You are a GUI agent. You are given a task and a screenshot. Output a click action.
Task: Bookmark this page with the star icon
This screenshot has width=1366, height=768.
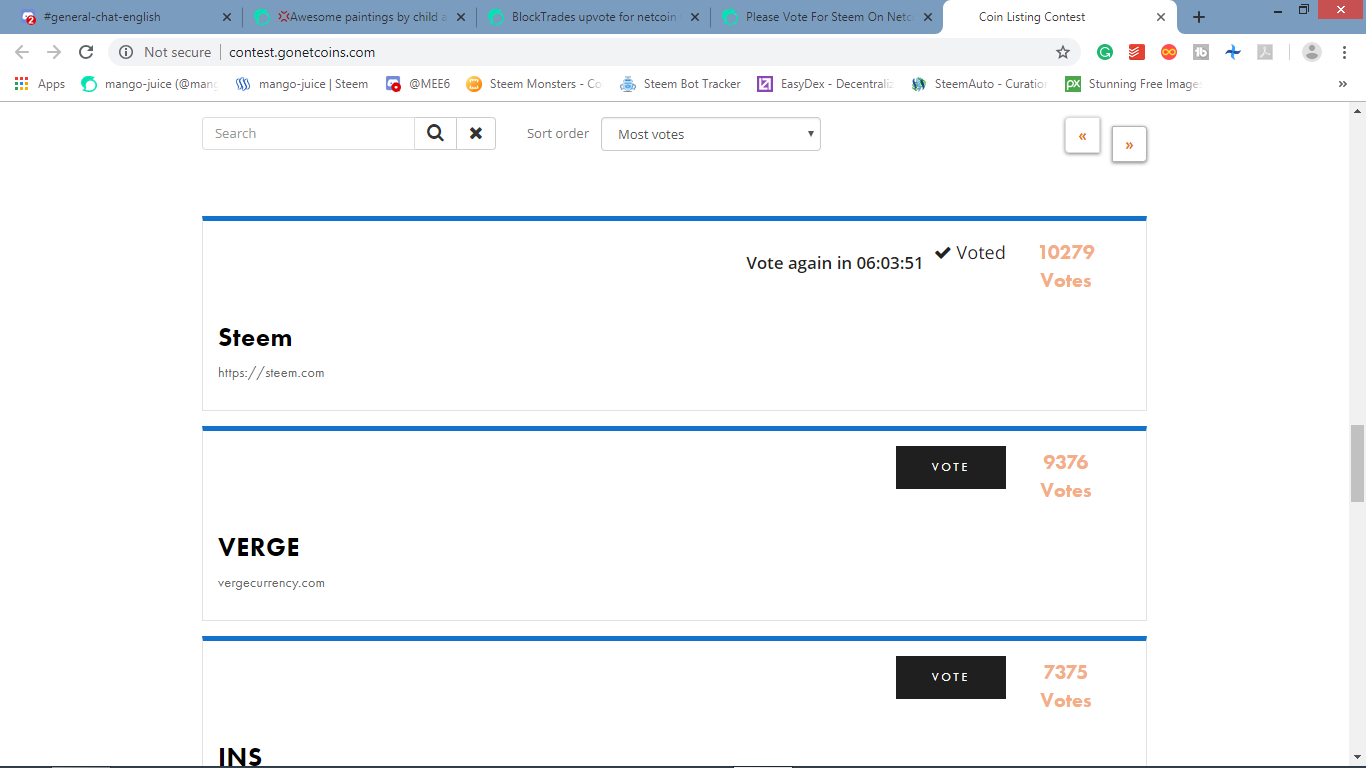[1063, 52]
